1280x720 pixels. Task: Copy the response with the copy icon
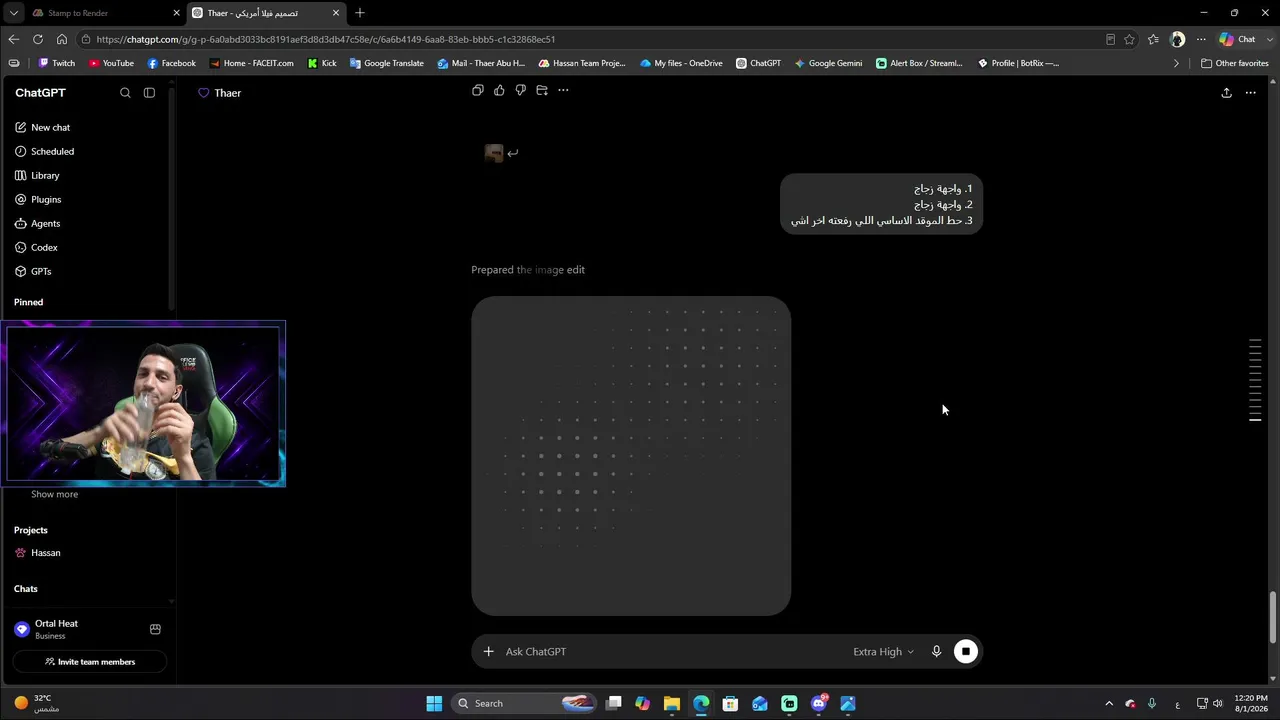pyautogui.click(x=478, y=90)
